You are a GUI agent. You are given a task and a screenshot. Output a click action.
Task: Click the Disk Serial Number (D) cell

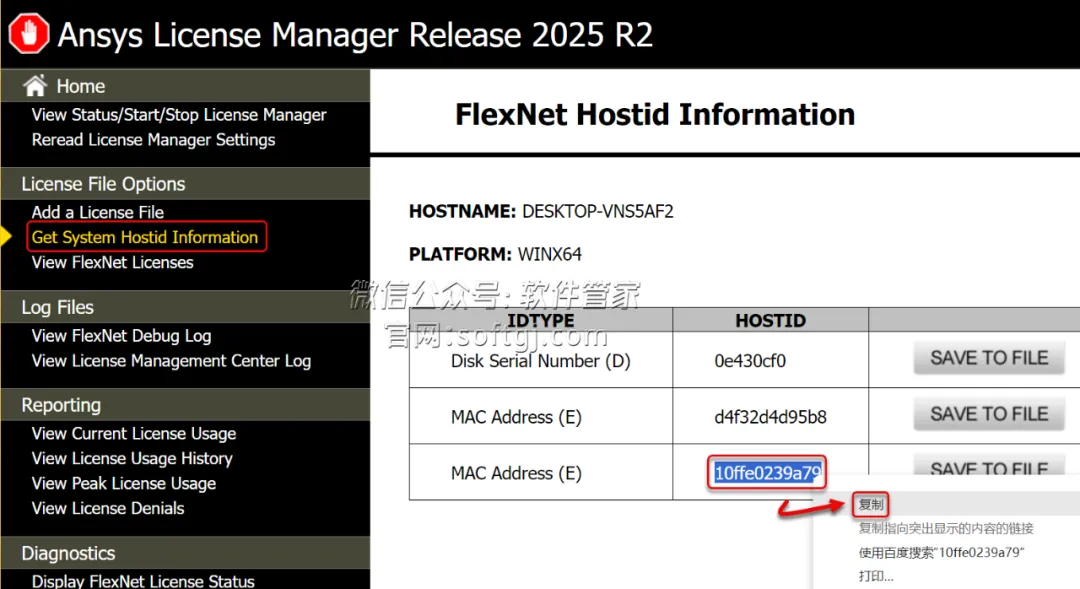point(541,361)
